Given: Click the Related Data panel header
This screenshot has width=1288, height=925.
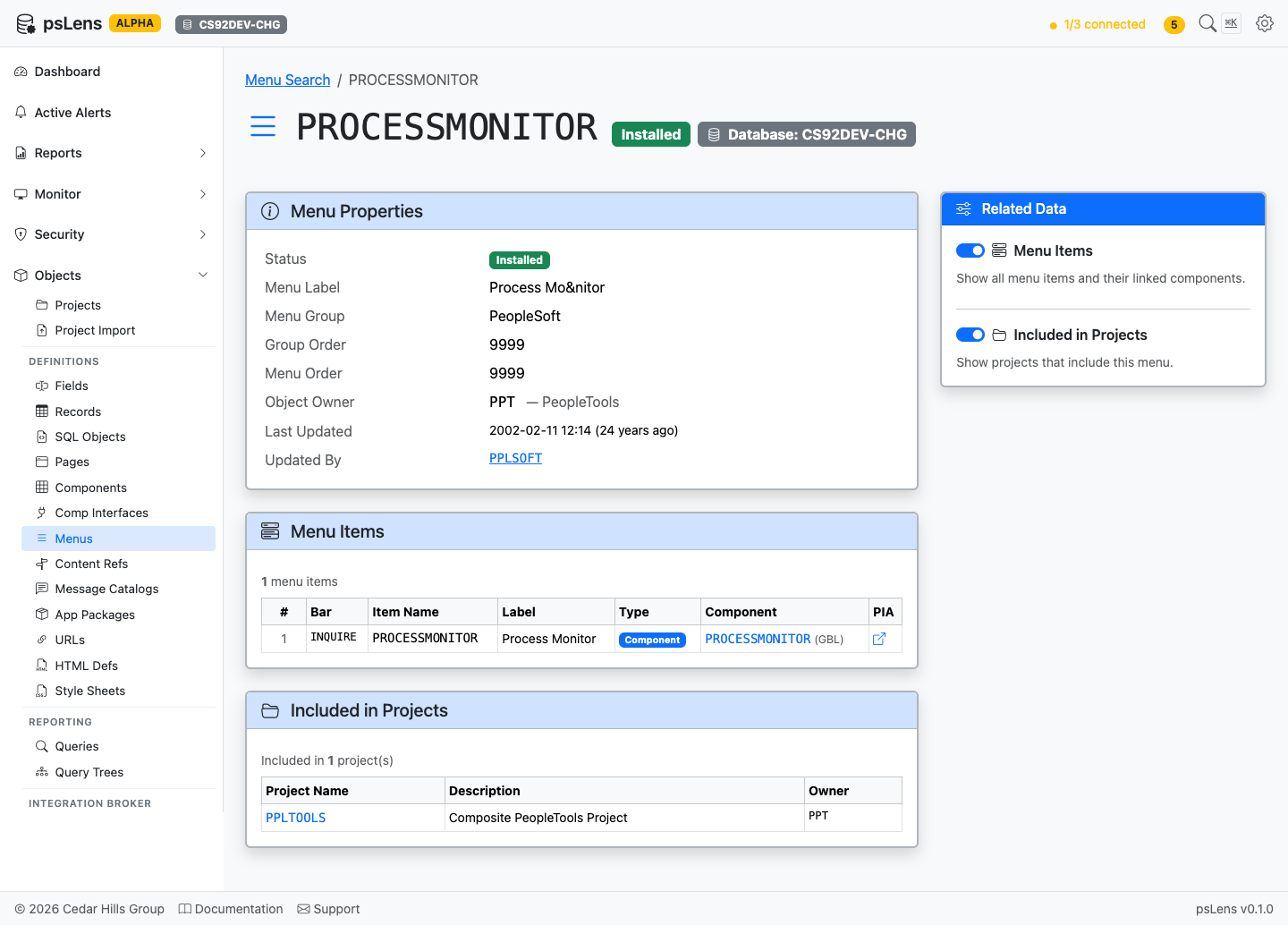Looking at the screenshot, I should coord(1103,209).
